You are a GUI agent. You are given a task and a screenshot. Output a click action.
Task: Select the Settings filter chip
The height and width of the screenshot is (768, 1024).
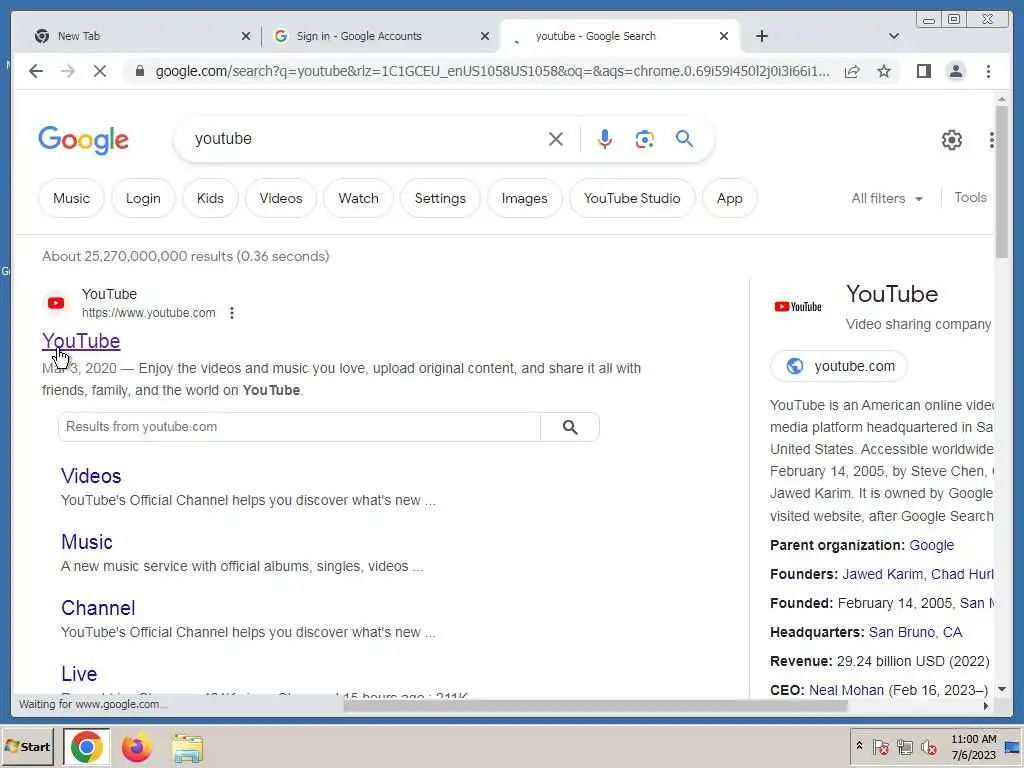[440, 199]
